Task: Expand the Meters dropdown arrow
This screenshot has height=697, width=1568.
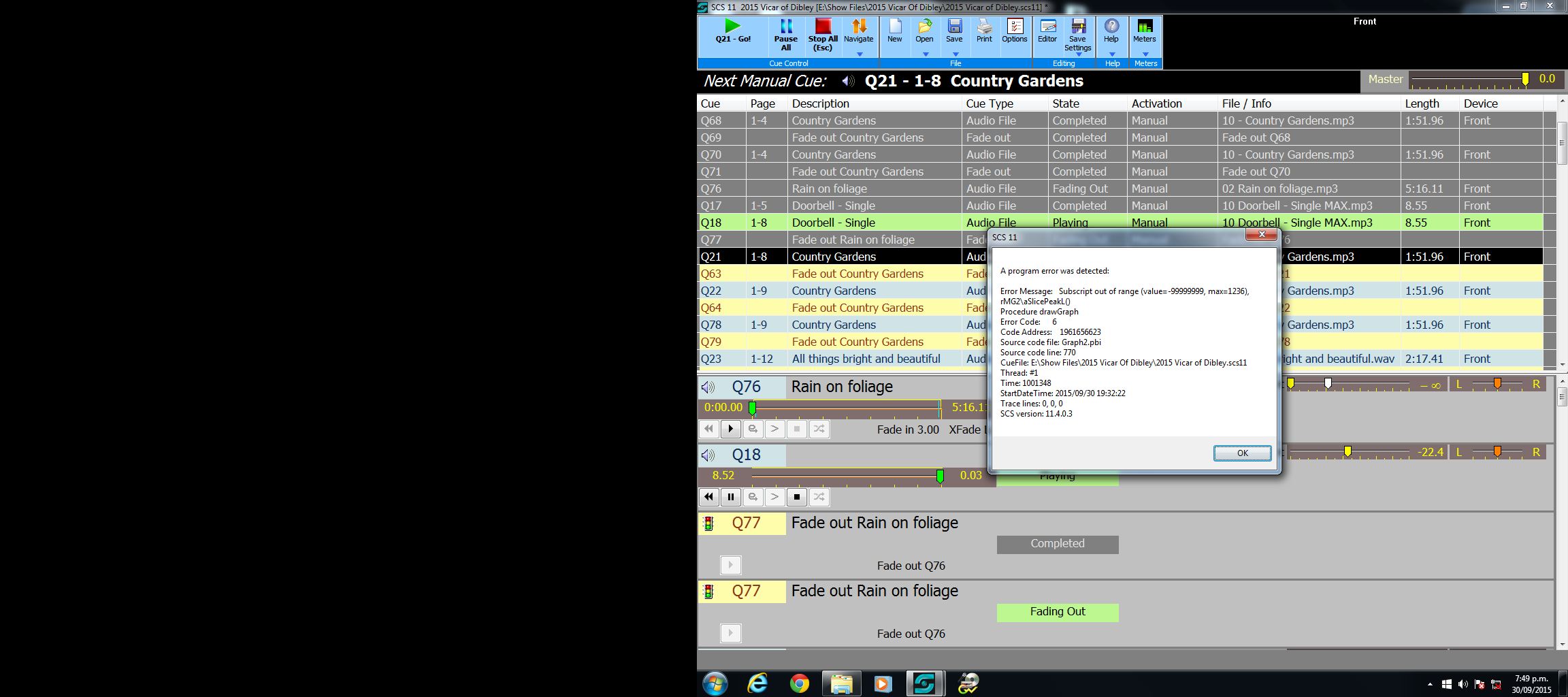Action: (1145, 54)
